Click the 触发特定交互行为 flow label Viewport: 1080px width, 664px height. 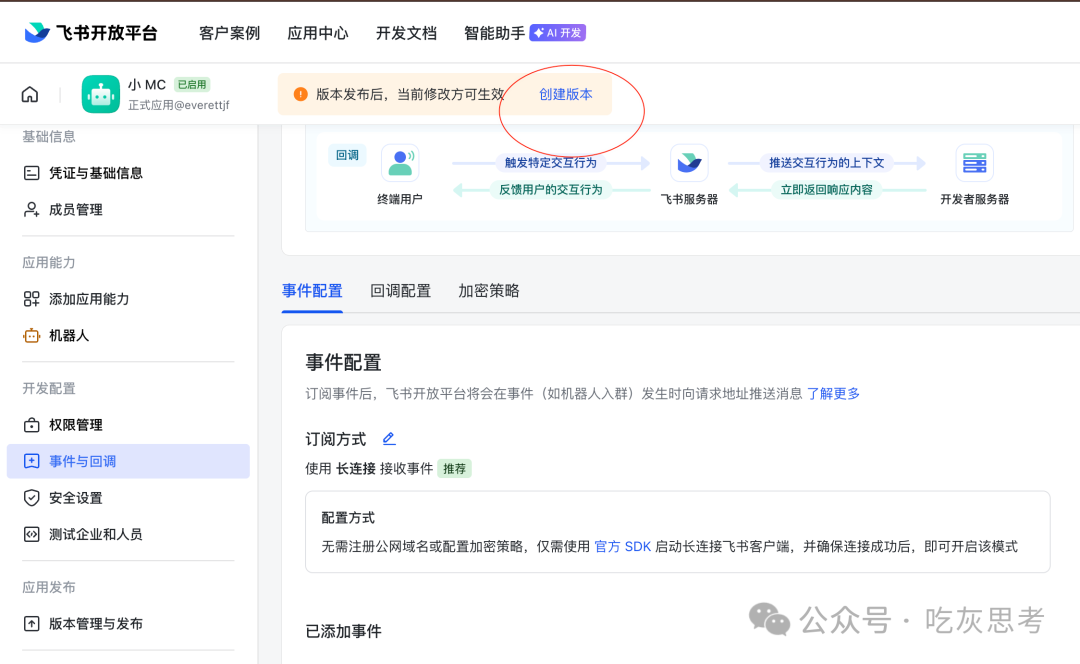[x=550, y=163]
